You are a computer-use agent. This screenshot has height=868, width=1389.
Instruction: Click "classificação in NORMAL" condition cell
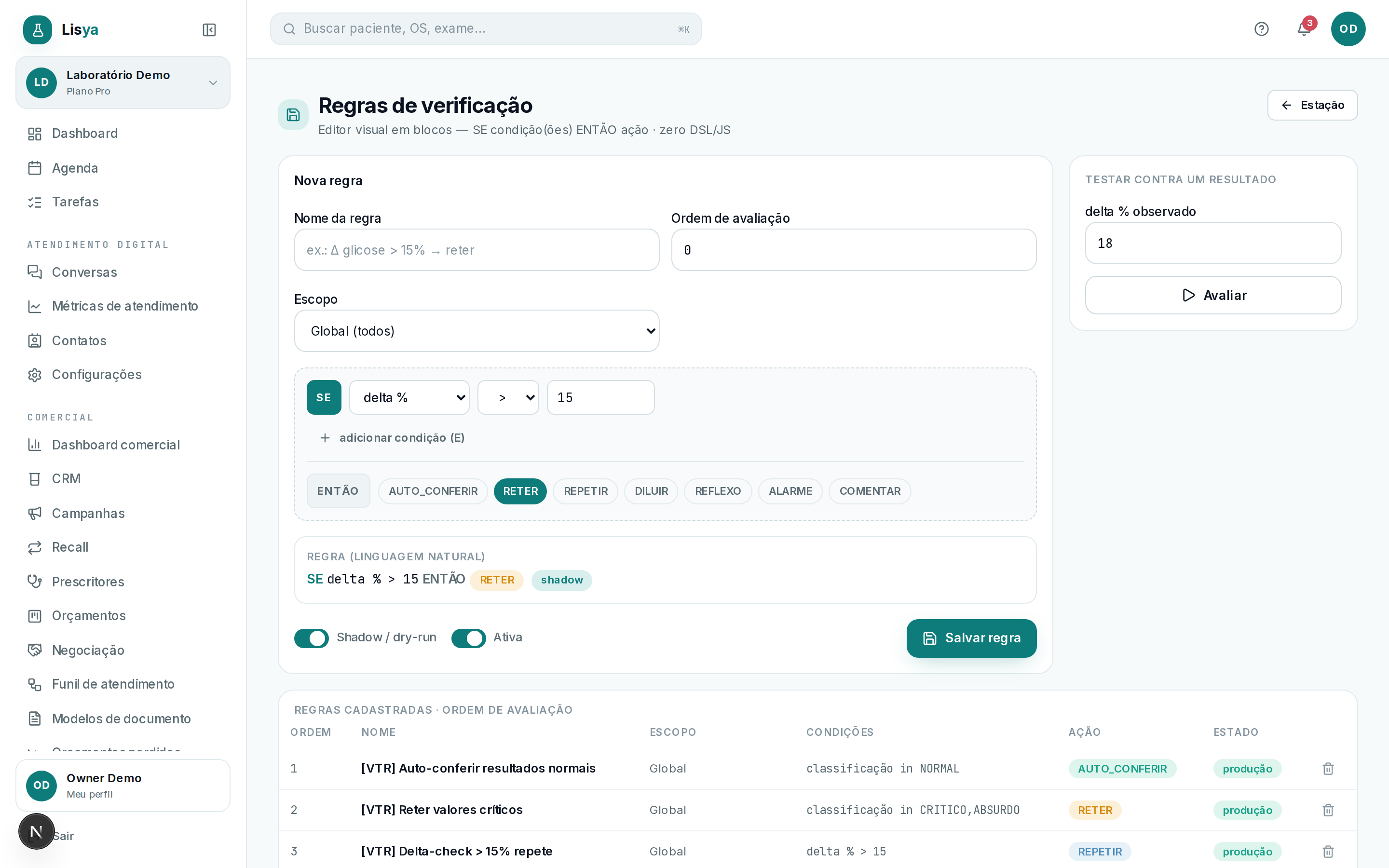click(882, 769)
